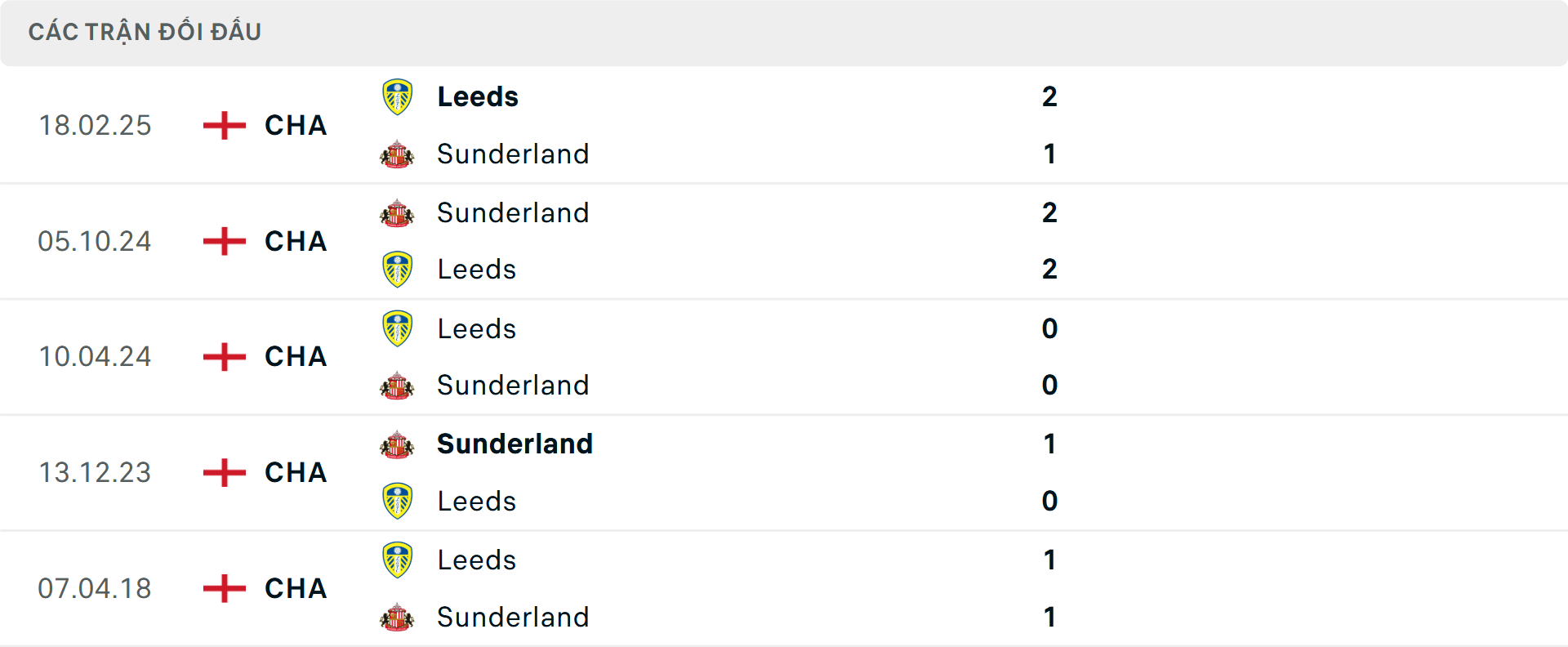Click the Sunderland badge in the 07.04.18 row
1568x647 pixels.
398,618
